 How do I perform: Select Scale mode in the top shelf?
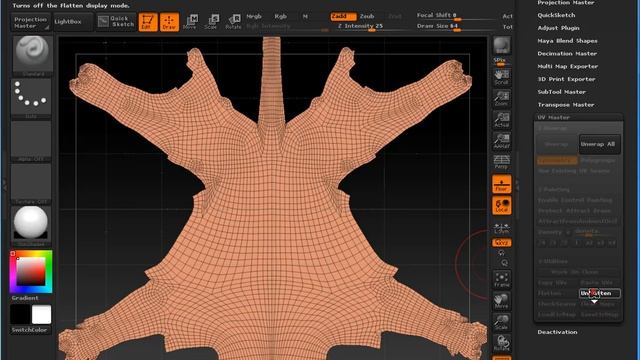211,22
